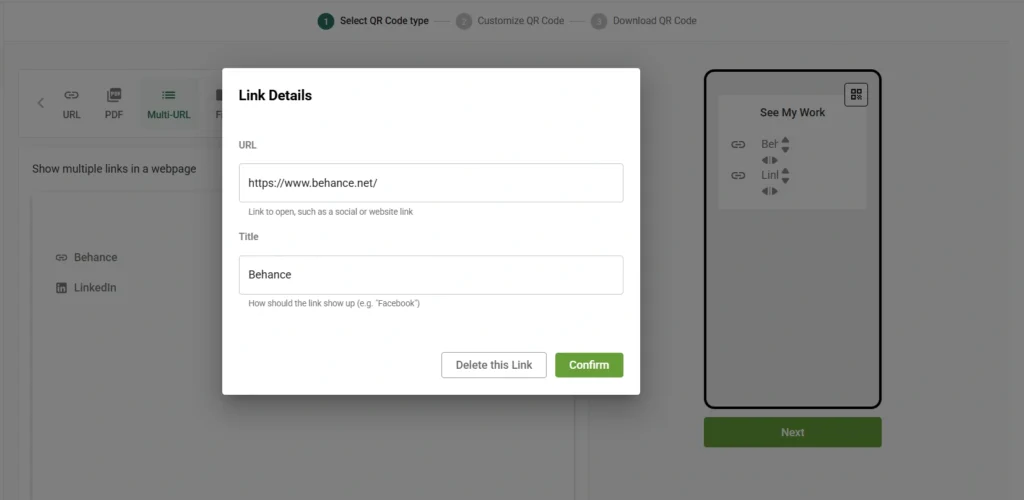Screen dimensions: 1024x500
Task: Click step 3 Download QR Code
Action: pyautogui.click(x=644, y=21)
